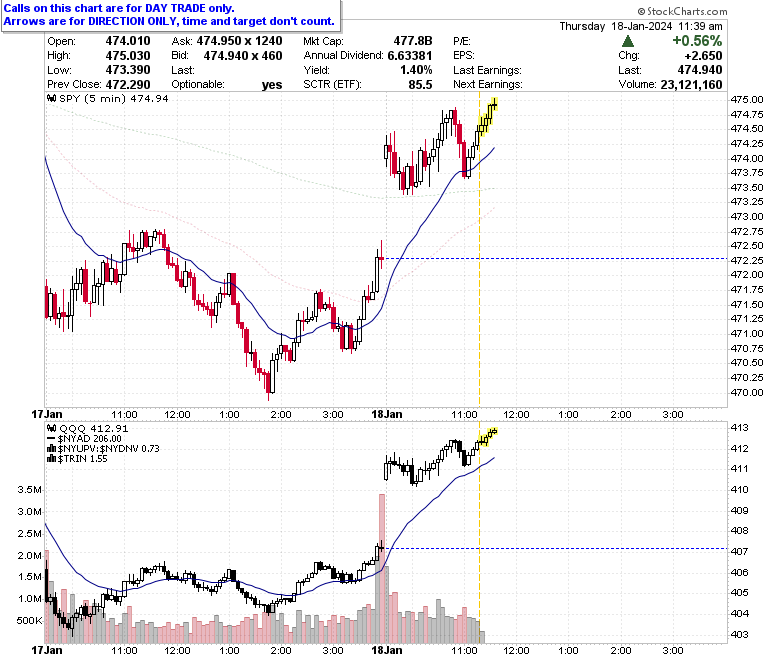Click the Annual Dividend value 6.63381

click(410, 56)
